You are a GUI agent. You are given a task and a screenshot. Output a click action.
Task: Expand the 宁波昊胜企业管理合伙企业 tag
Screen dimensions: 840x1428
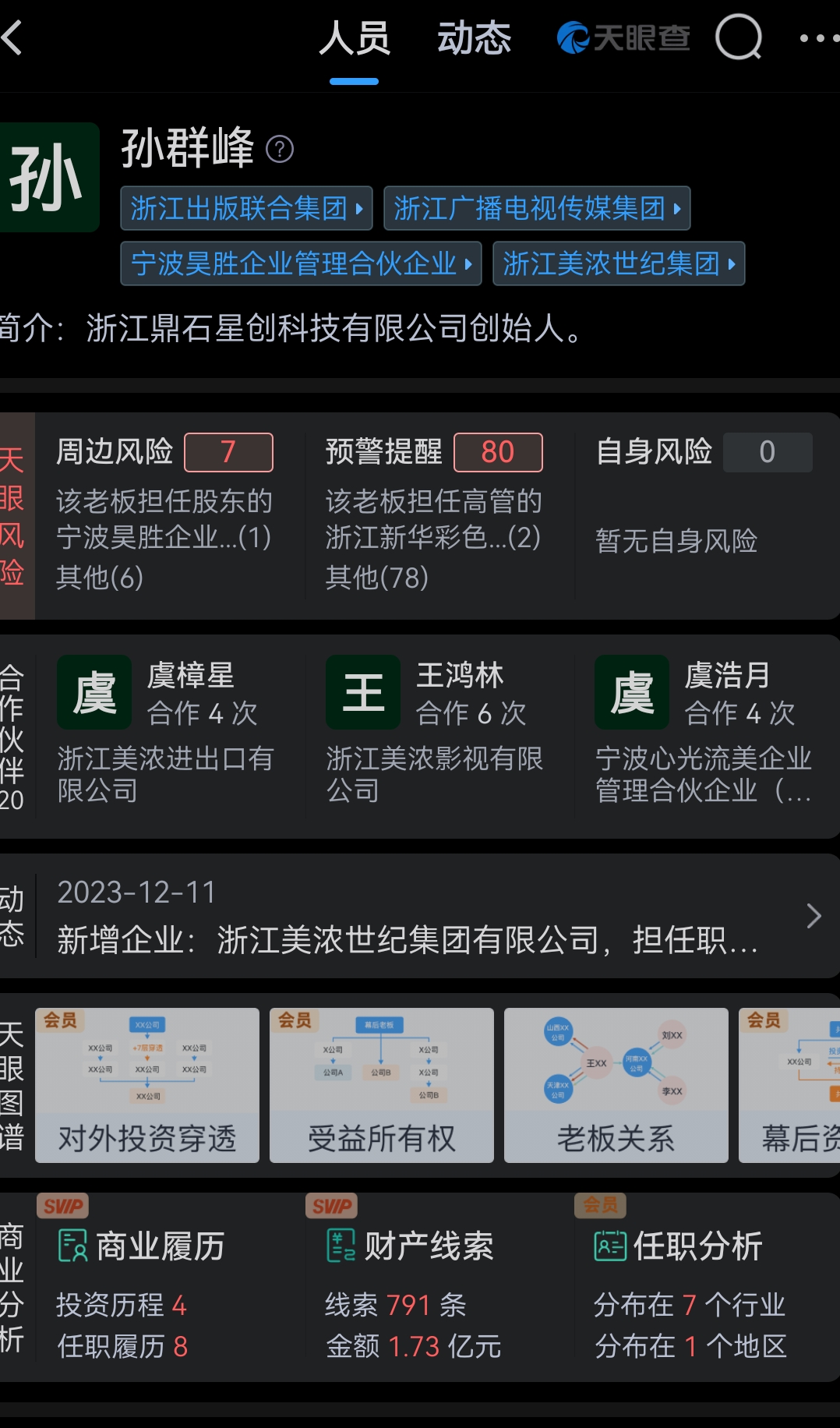point(301,263)
